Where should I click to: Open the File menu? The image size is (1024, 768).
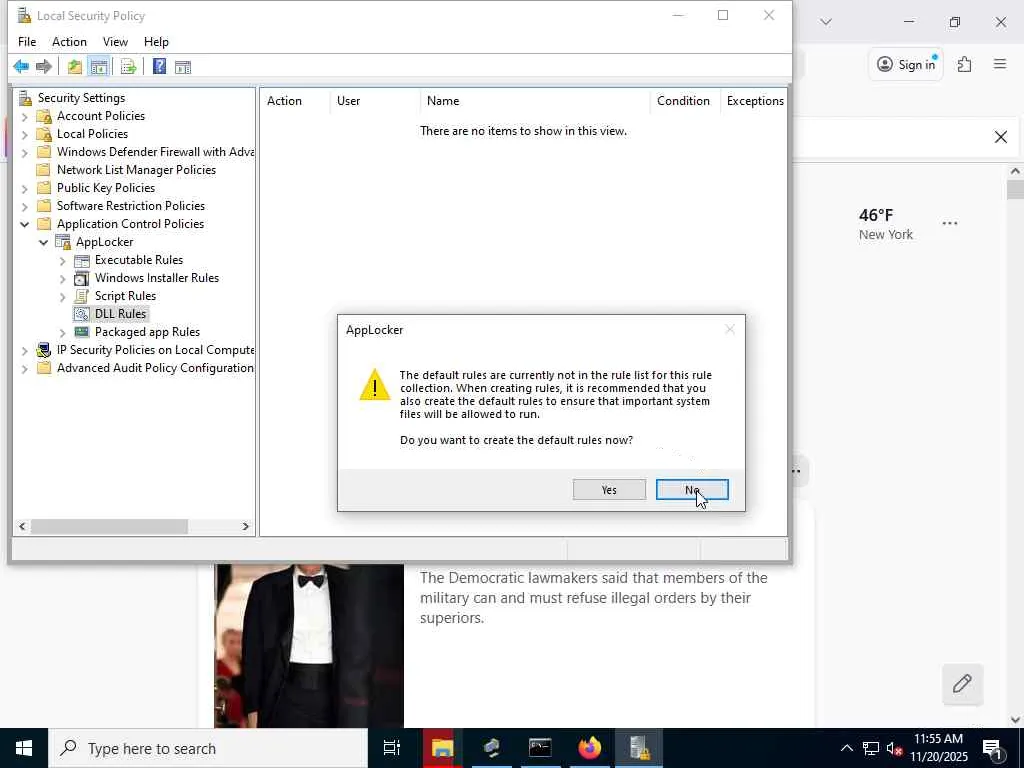(x=27, y=42)
